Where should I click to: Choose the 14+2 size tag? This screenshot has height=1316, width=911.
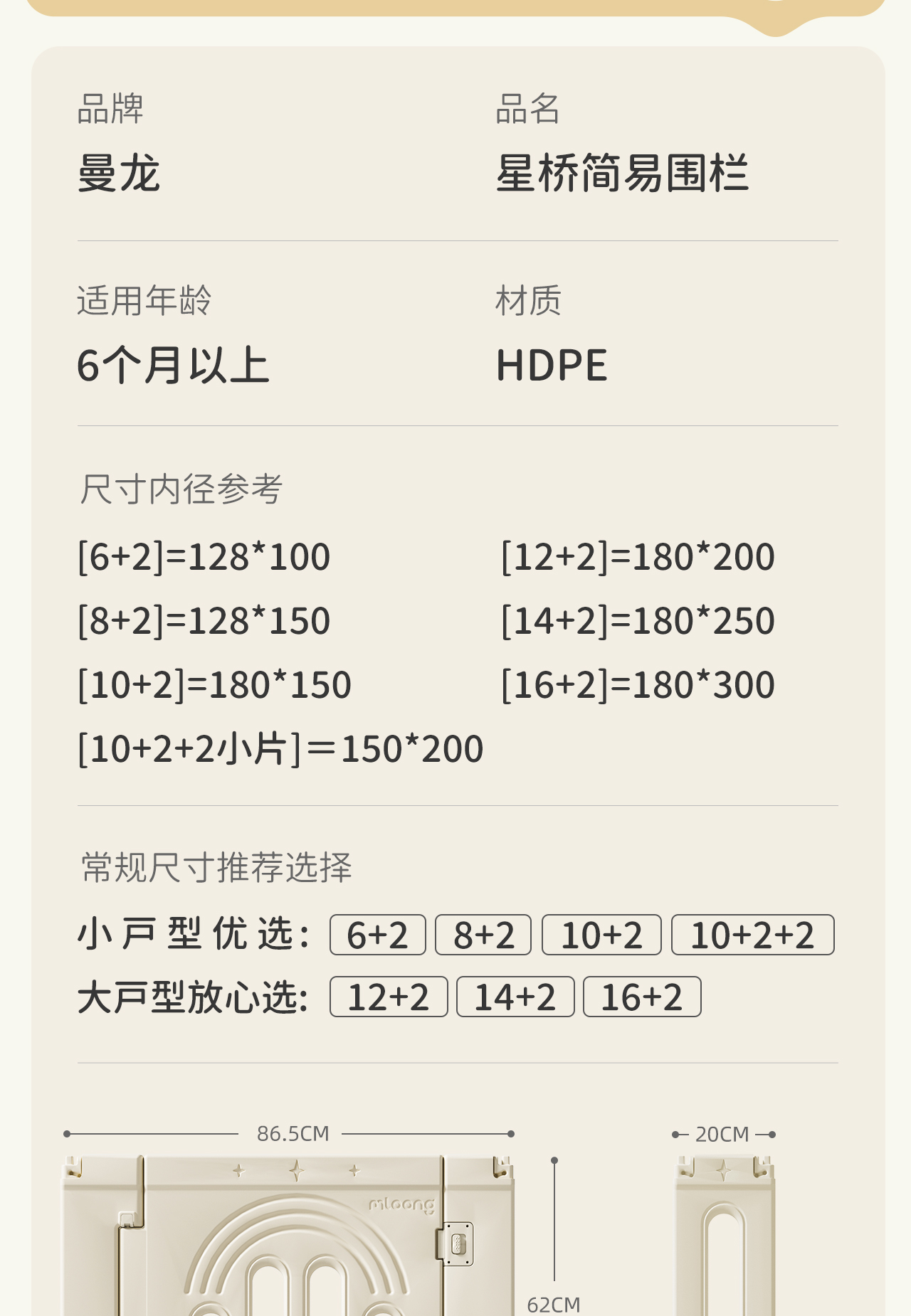[515, 997]
